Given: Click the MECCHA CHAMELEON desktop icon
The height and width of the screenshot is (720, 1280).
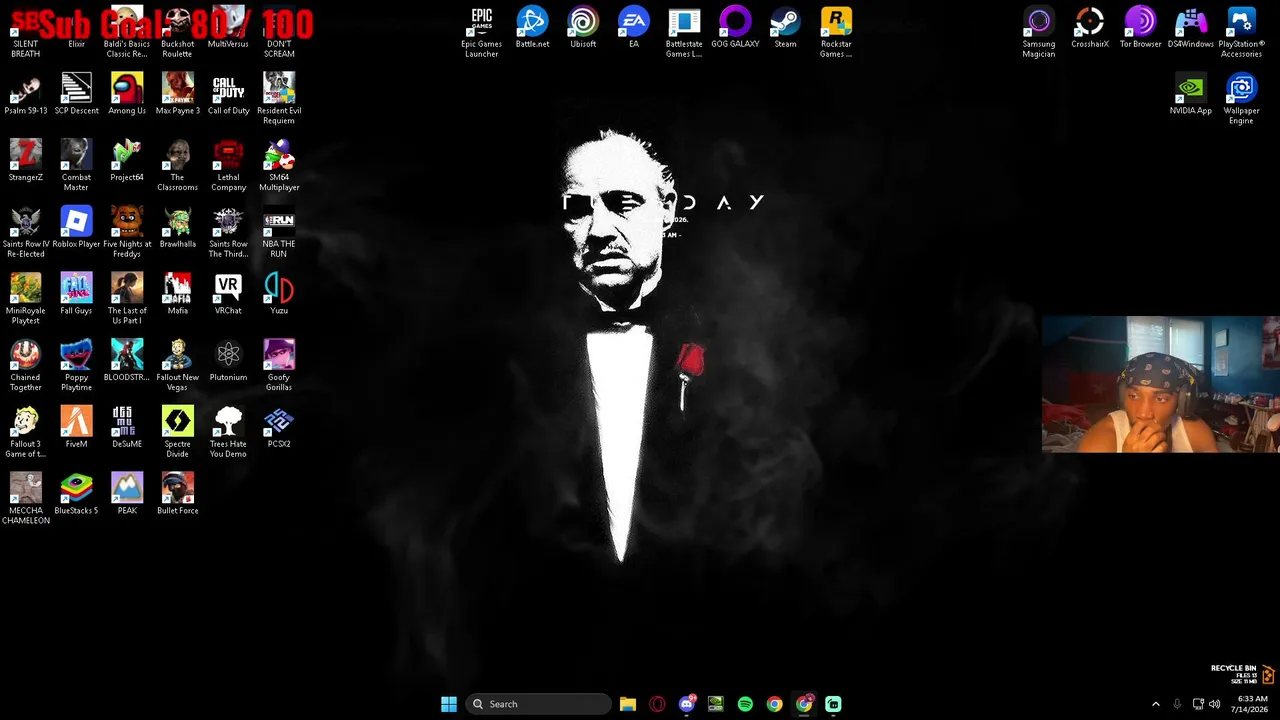Looking at the screenshot, I should (25, 499).
